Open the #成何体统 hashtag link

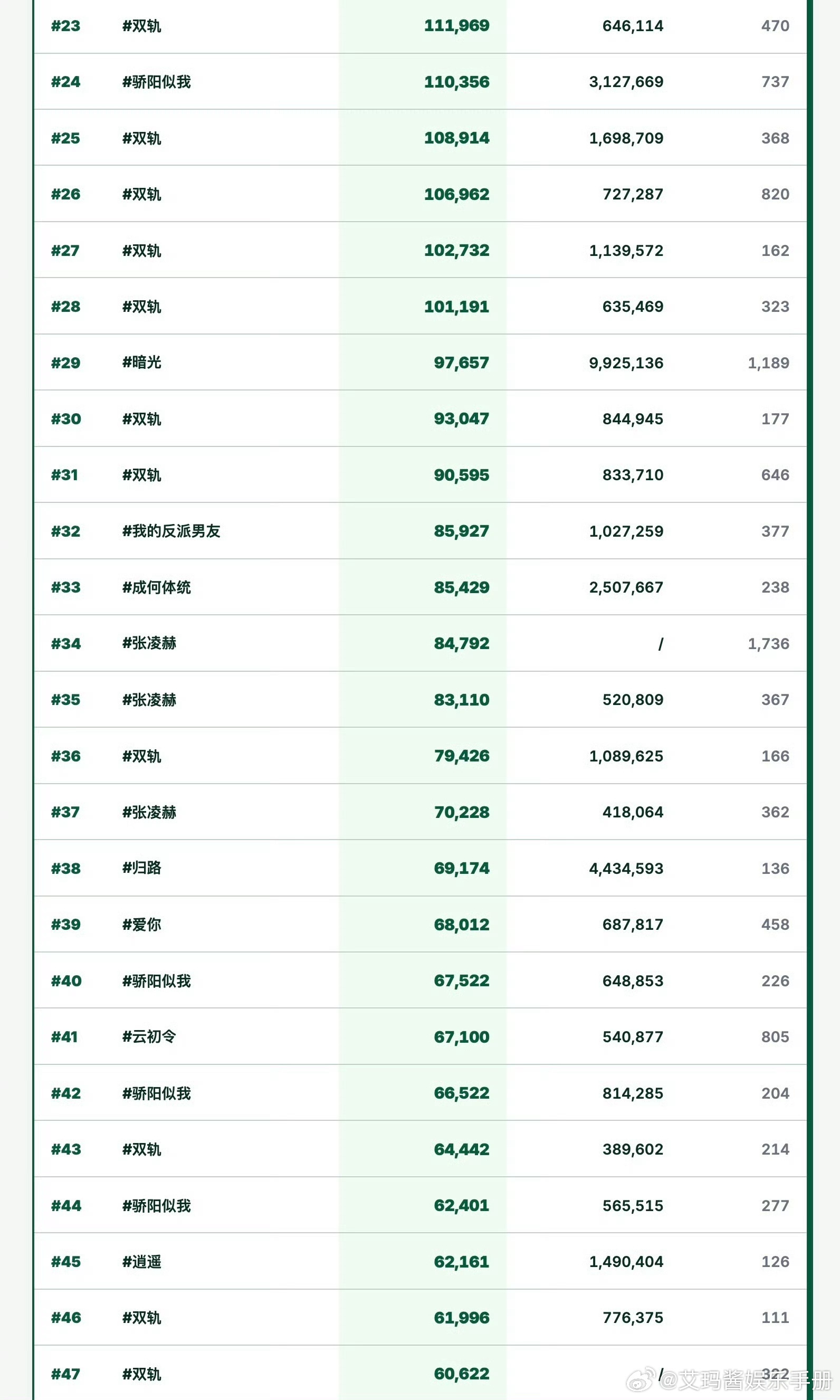(156, 587)
